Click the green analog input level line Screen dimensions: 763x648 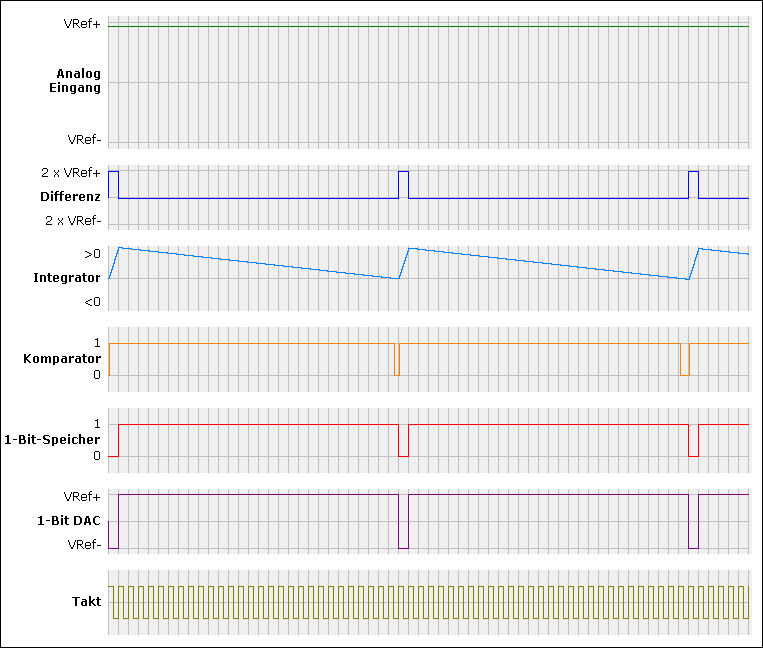(x=428, y=26)
